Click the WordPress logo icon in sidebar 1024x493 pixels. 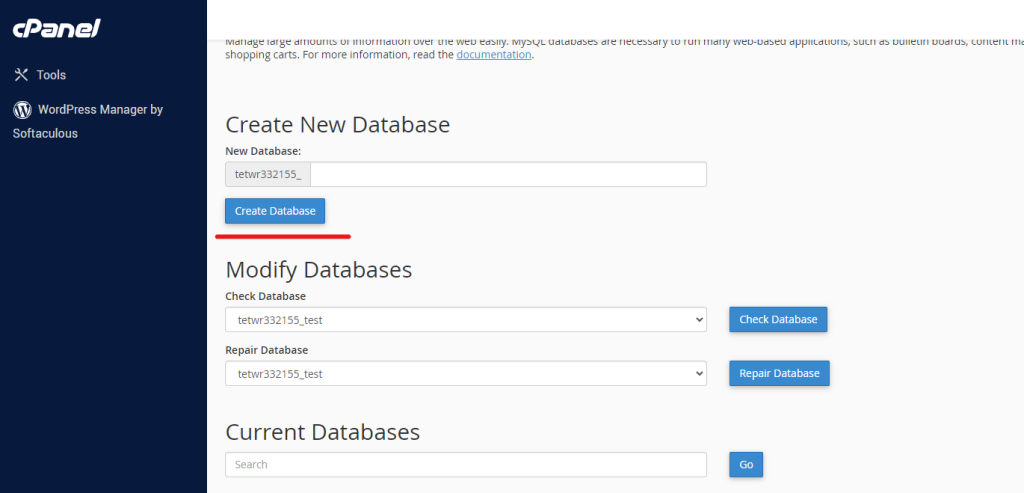coord(21,109)
